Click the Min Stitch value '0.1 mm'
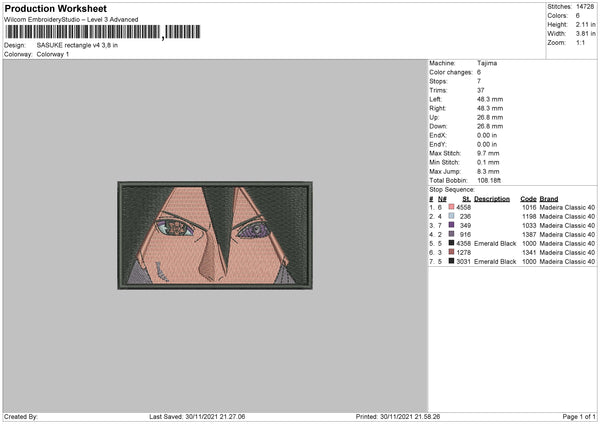This screenshot has height=424, width=600. tap(488, 162)
